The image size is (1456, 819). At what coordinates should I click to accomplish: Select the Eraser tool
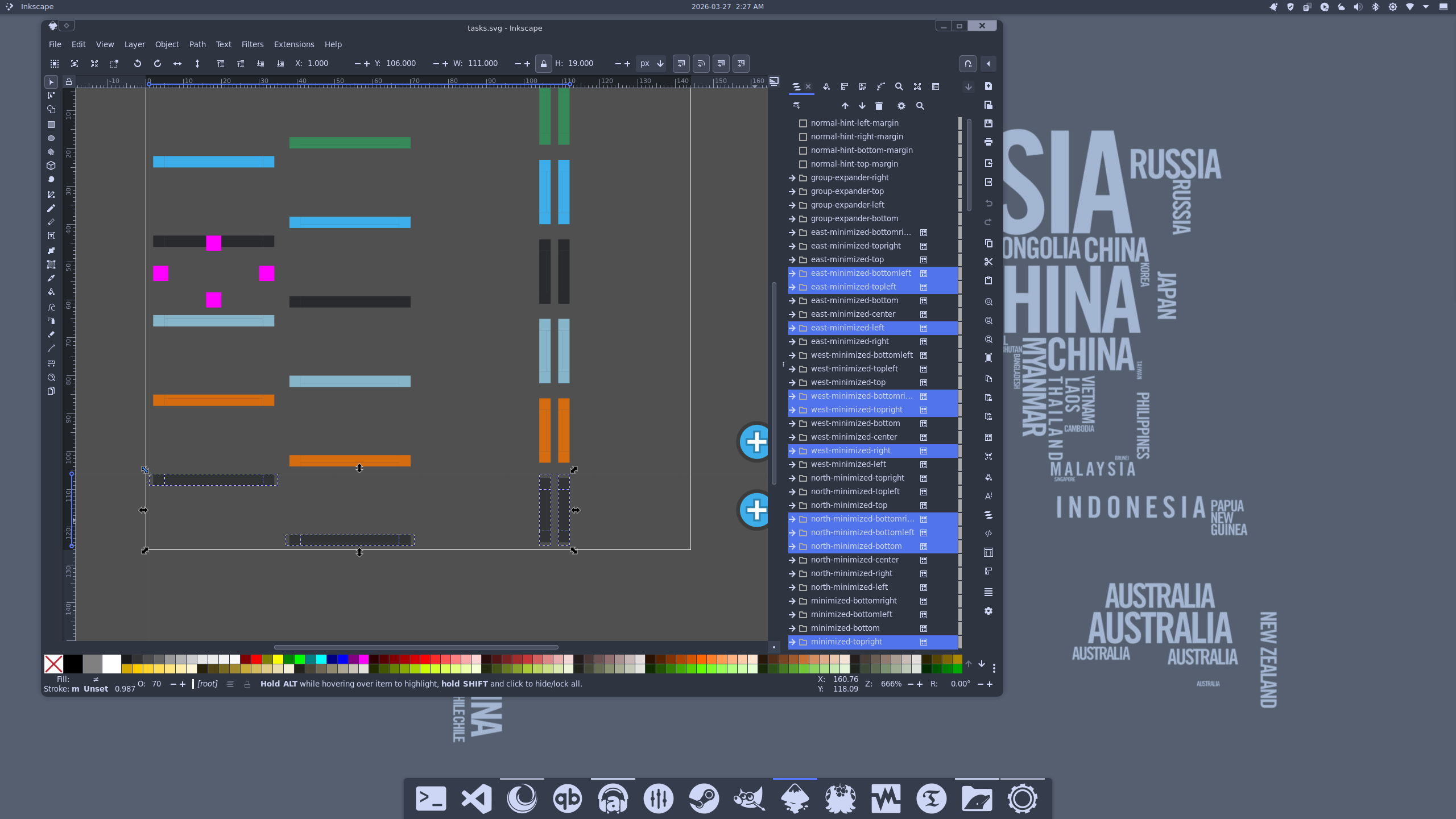point(51,334)
